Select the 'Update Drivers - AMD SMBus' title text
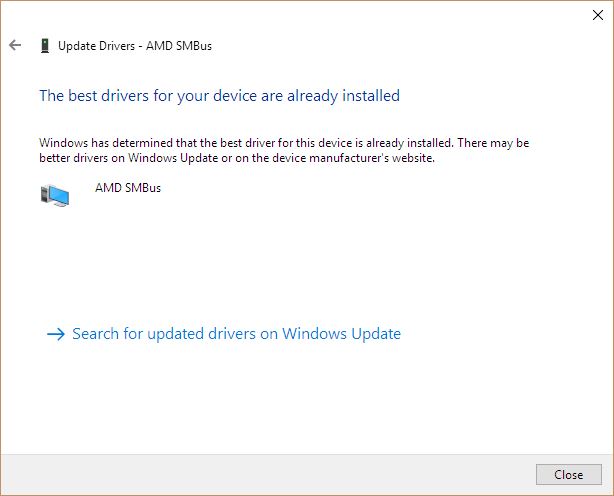Screen dimensions: 614x496 135,46
